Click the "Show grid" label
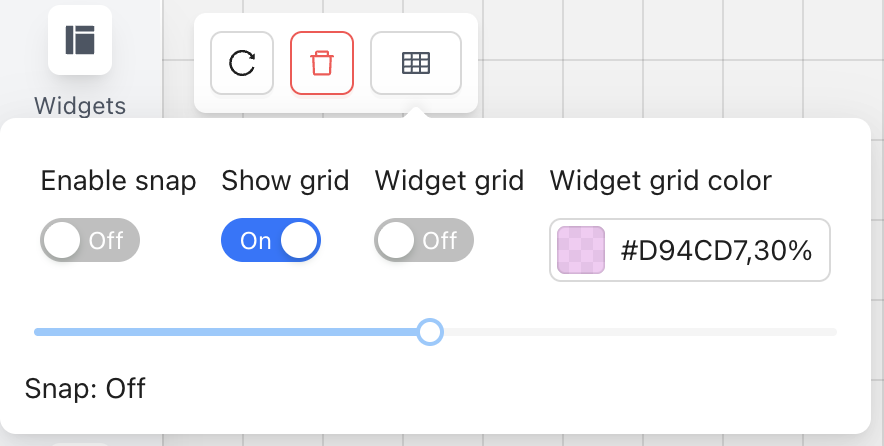 285,181
